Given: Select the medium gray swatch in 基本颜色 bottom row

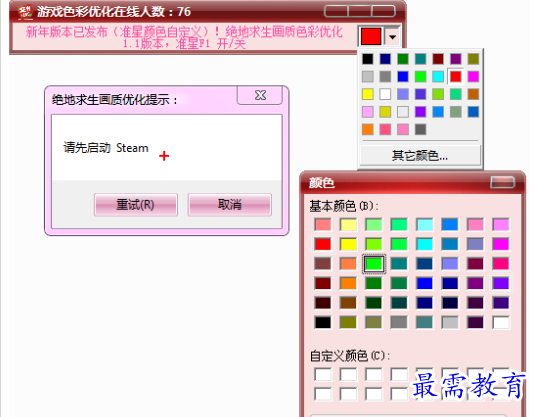Looking at the screenshot, I should click(399, 322).
